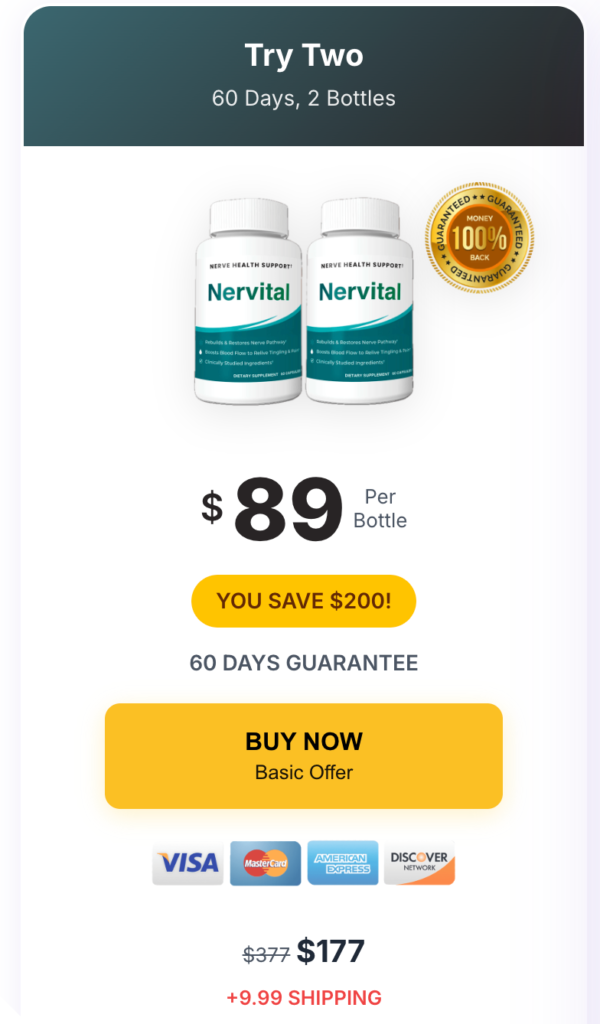Click the $177 total price
The image size is (600, 1024).
pos(330,952)
